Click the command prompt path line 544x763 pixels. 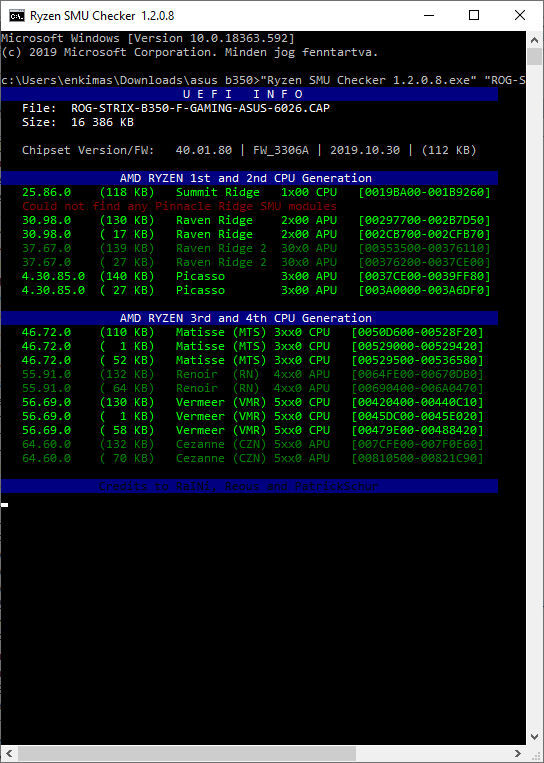point(263,80)
